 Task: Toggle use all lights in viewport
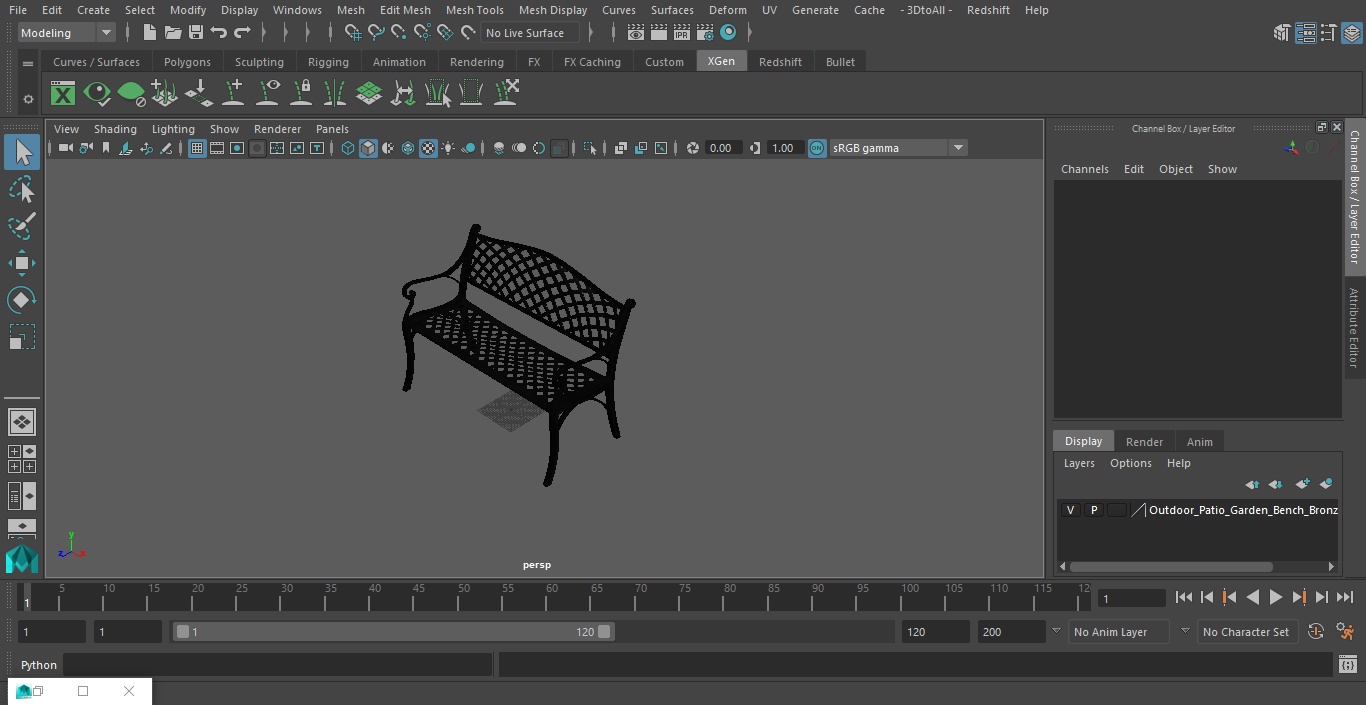pos(448,148)
